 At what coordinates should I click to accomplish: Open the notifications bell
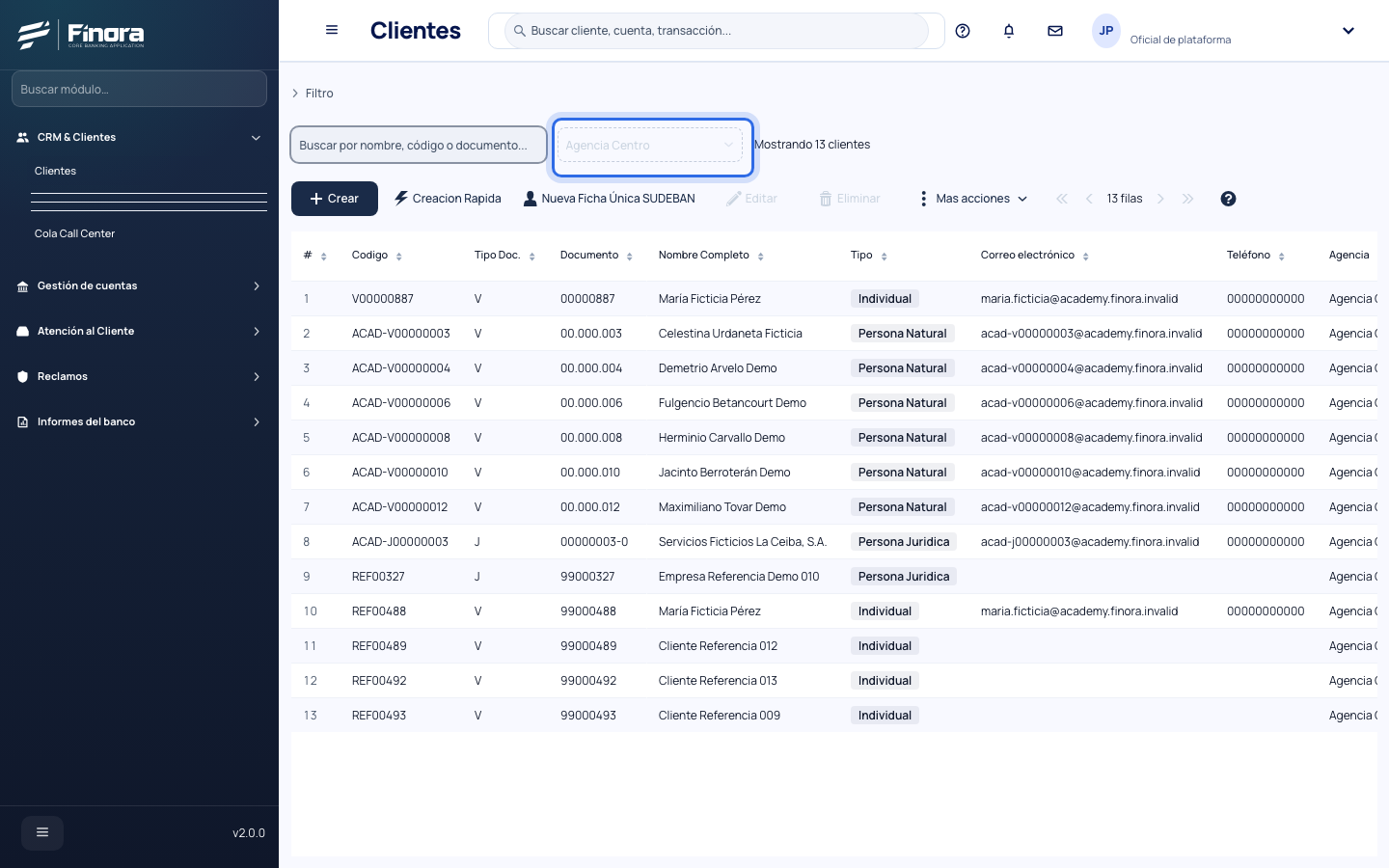click(1009, 31)
